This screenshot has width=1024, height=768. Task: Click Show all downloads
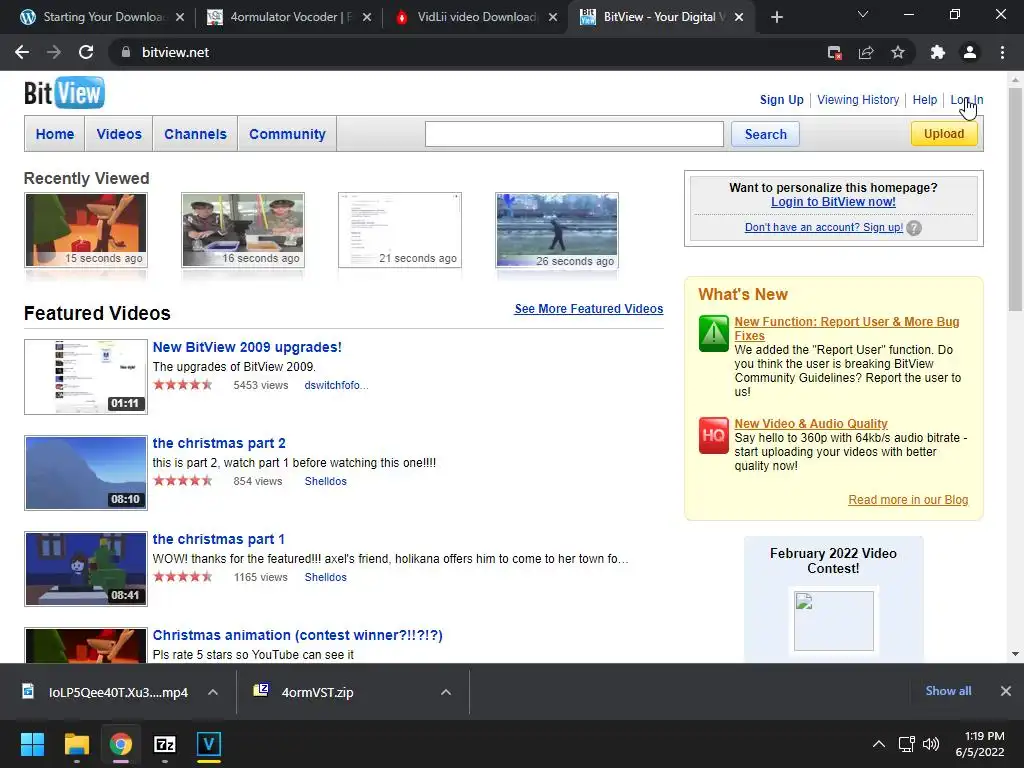(948, 691)
